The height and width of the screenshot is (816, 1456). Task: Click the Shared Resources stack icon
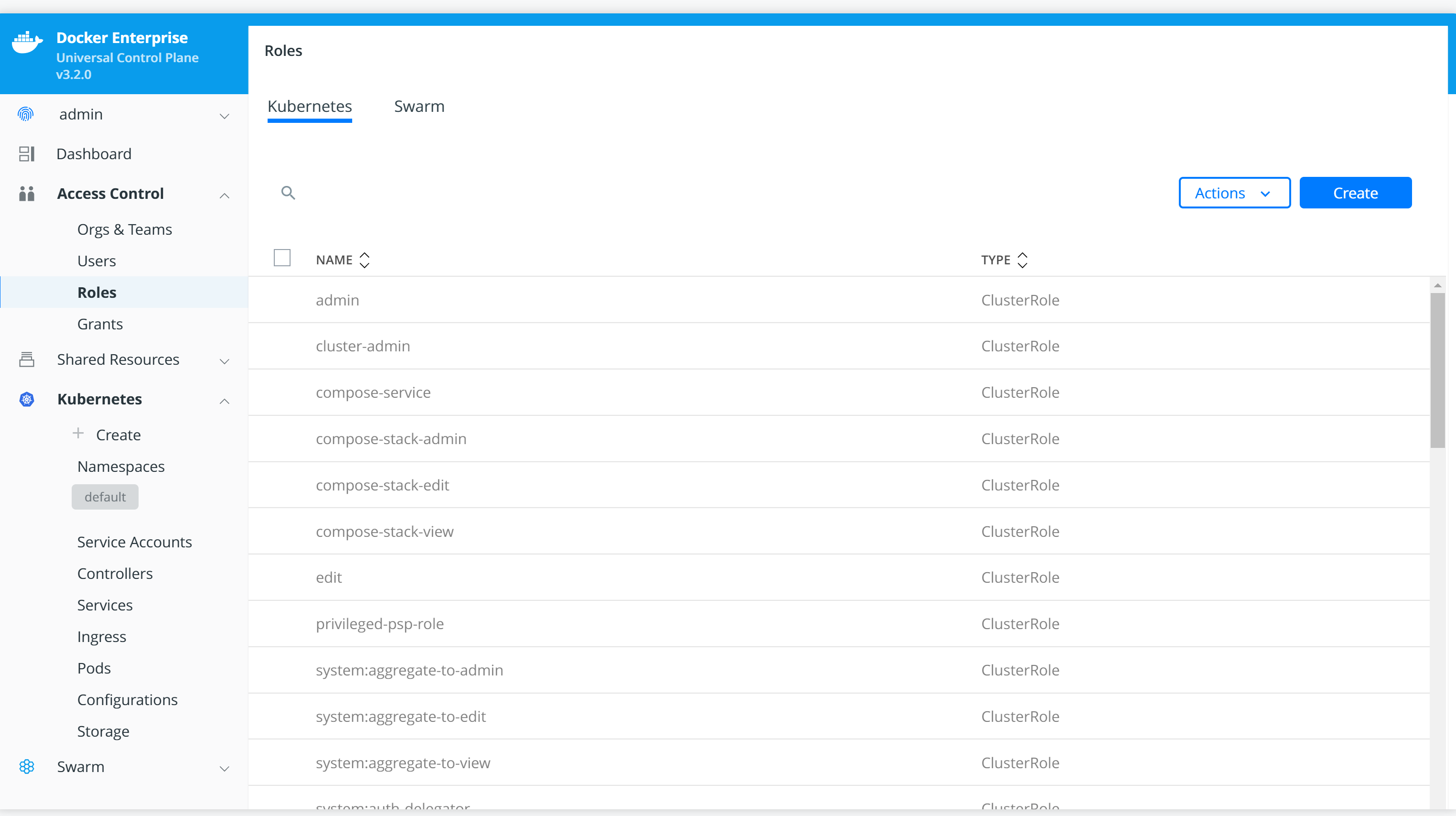tap(27, 359)
